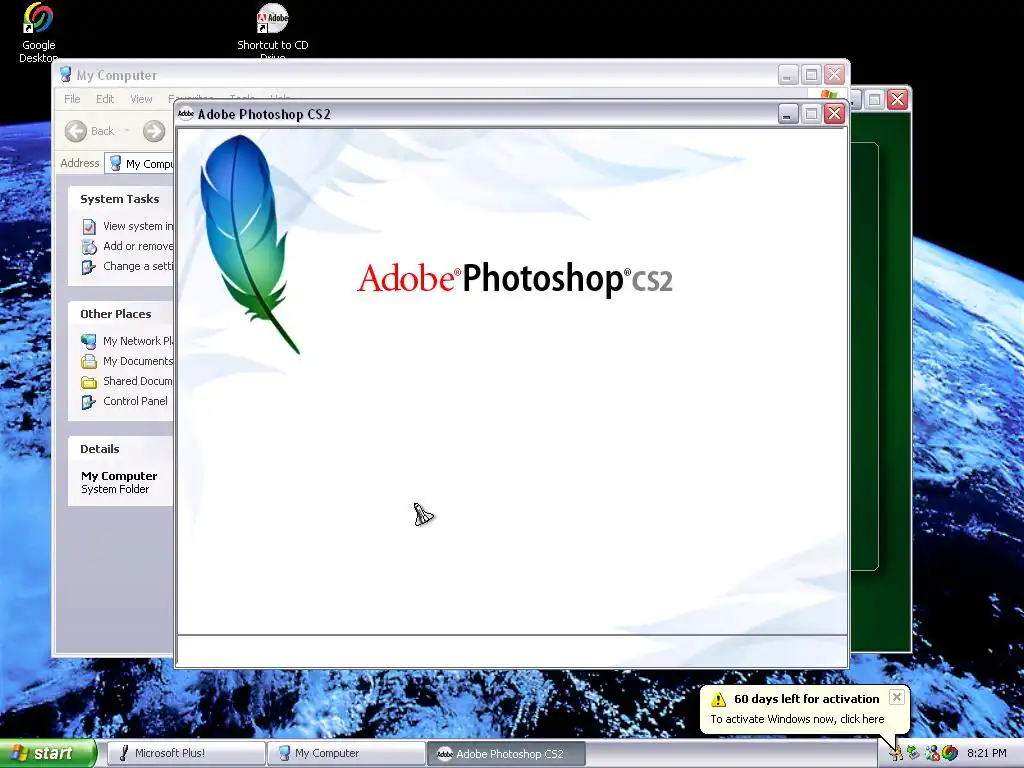Image resolution: width=1024 pixels, height=768 pixels.
Task: Open the View menu in My Computer
Action: point(141,99)
